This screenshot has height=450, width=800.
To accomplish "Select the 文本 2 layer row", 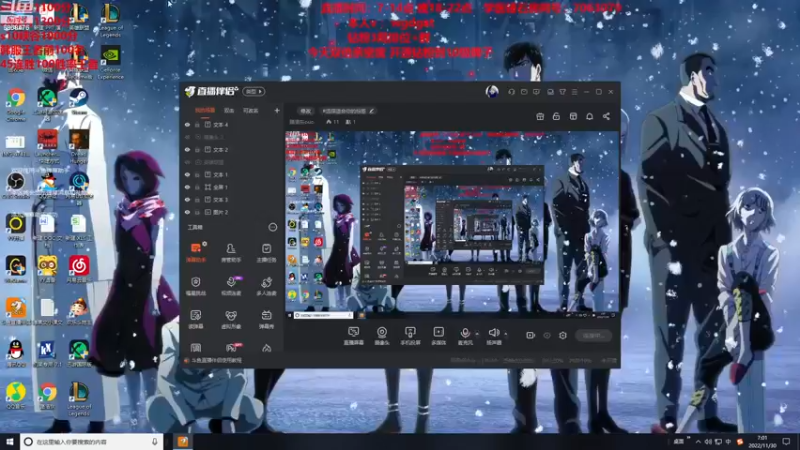I will click(232, 149).
